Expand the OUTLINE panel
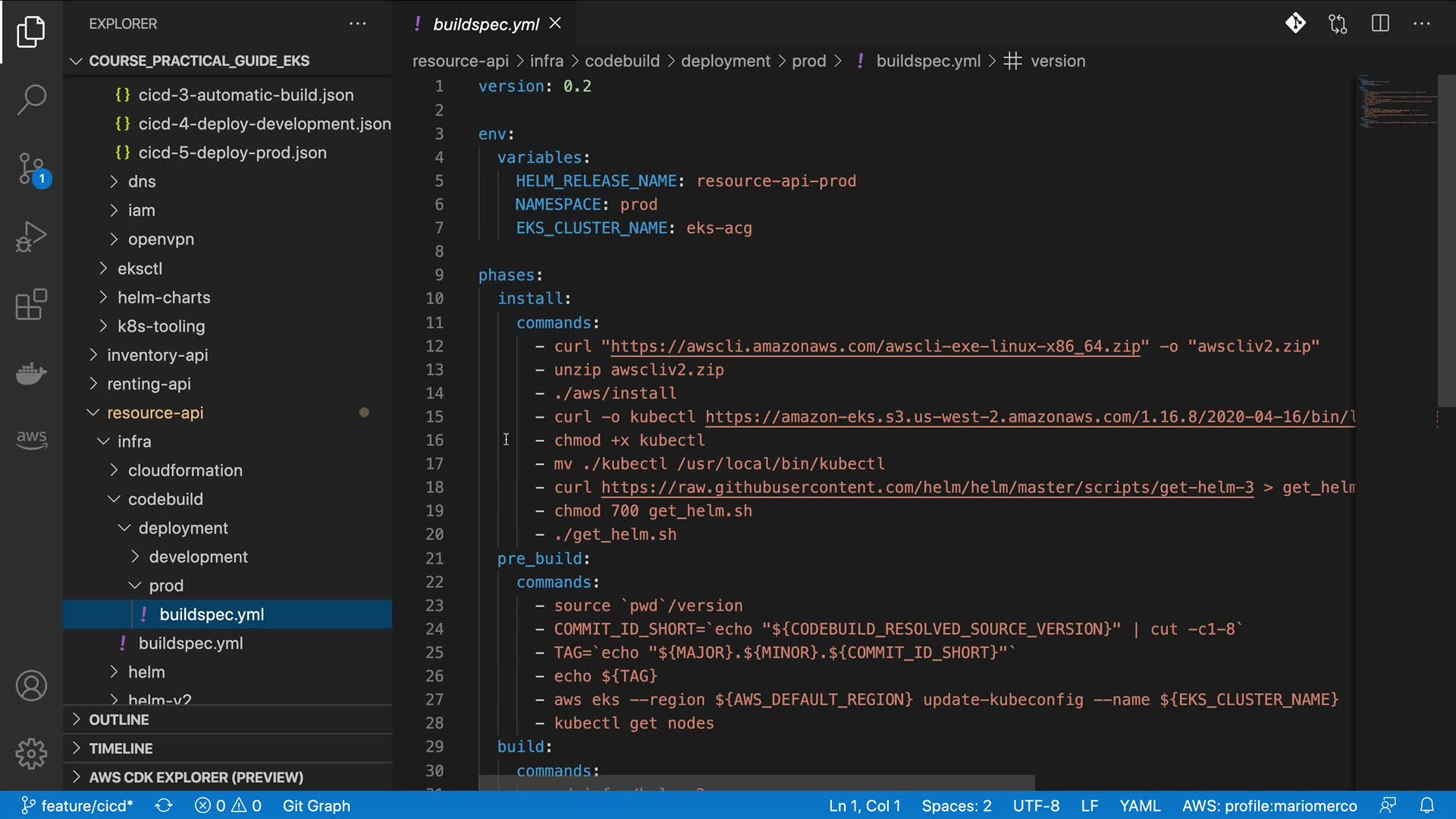The width and height of the screenshot is (1456, 819). (118, 720)
